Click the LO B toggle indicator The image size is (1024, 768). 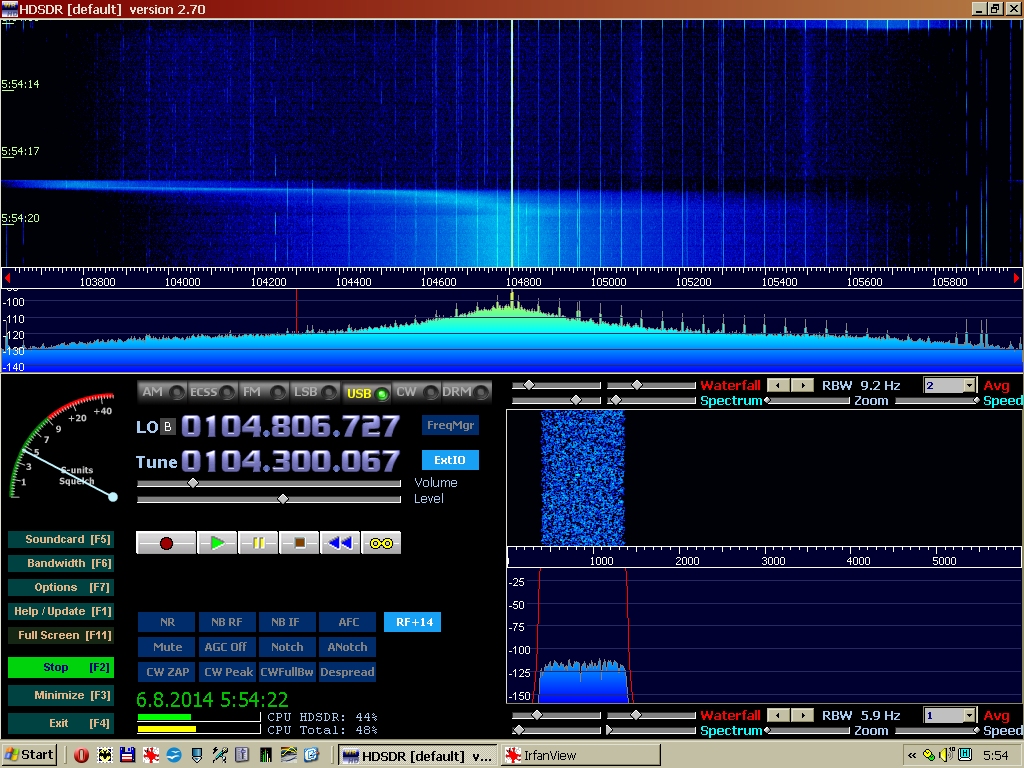[168, 427]
